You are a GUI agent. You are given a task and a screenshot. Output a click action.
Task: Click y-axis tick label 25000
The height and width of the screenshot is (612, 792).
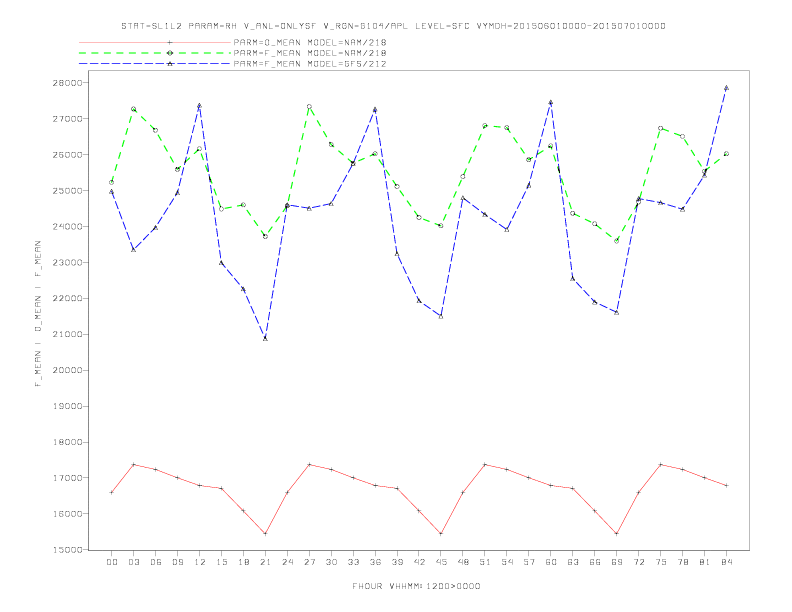pyautogui.click(x=68, y=191)
